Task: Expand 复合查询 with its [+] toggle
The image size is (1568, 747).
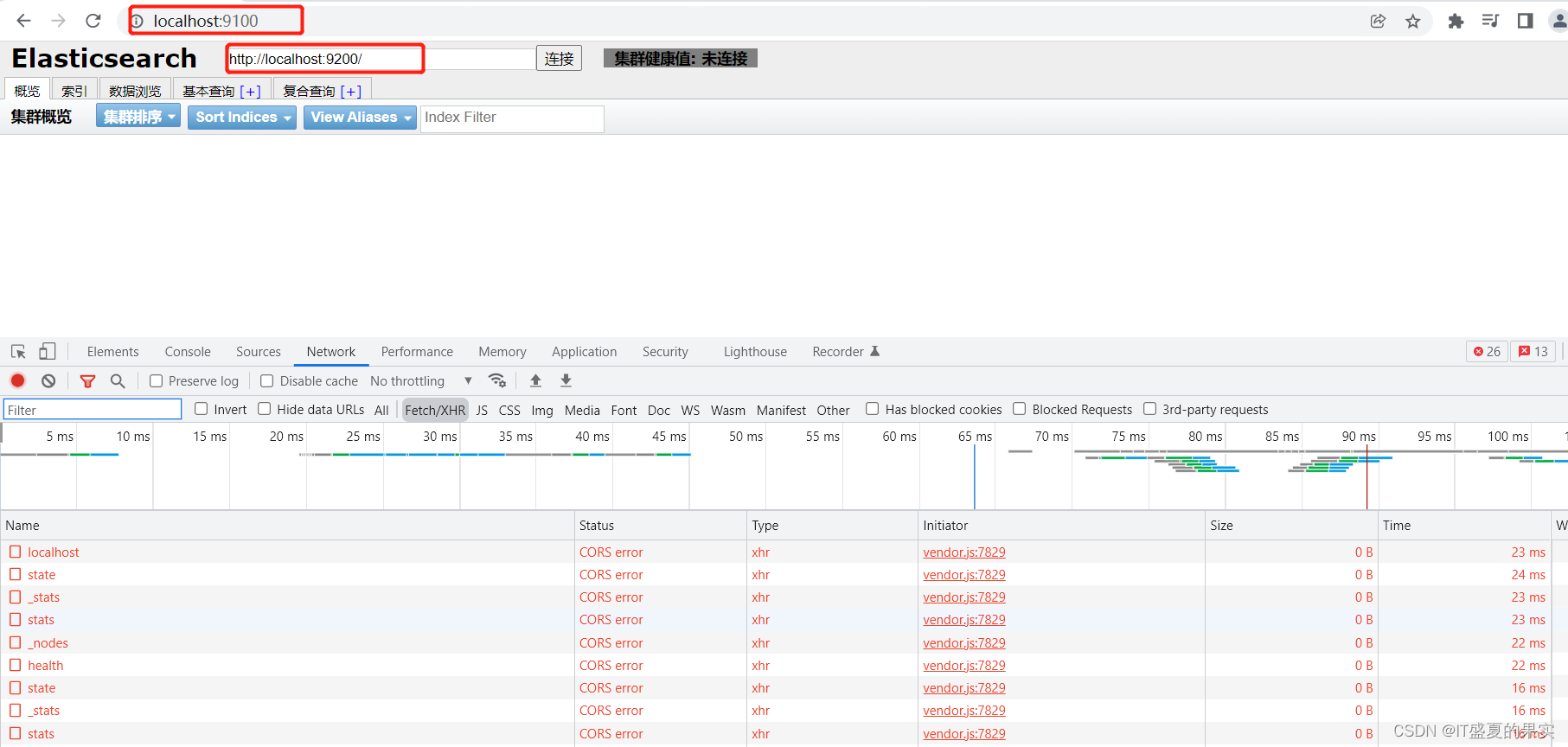Action: point(351,92)
